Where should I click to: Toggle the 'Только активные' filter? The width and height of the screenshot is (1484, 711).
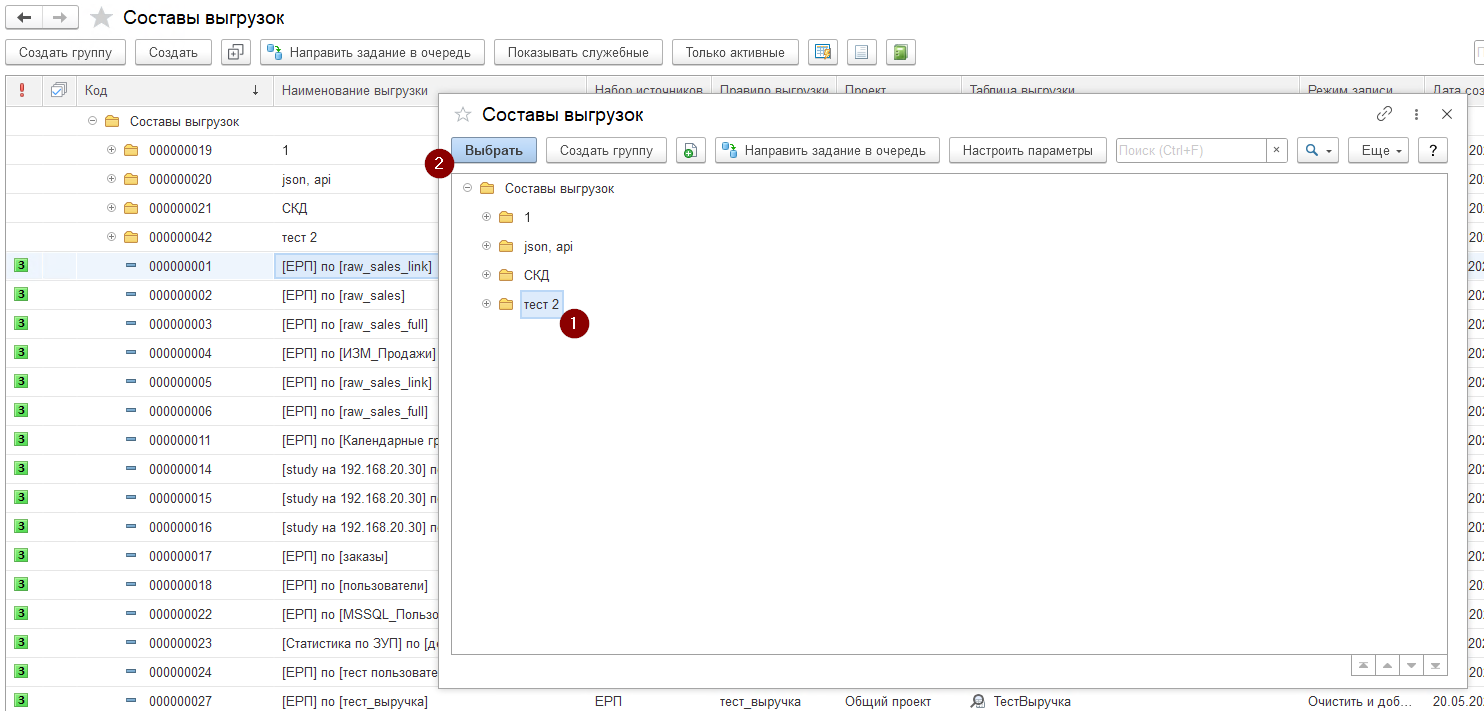click(x=735, y=52)
